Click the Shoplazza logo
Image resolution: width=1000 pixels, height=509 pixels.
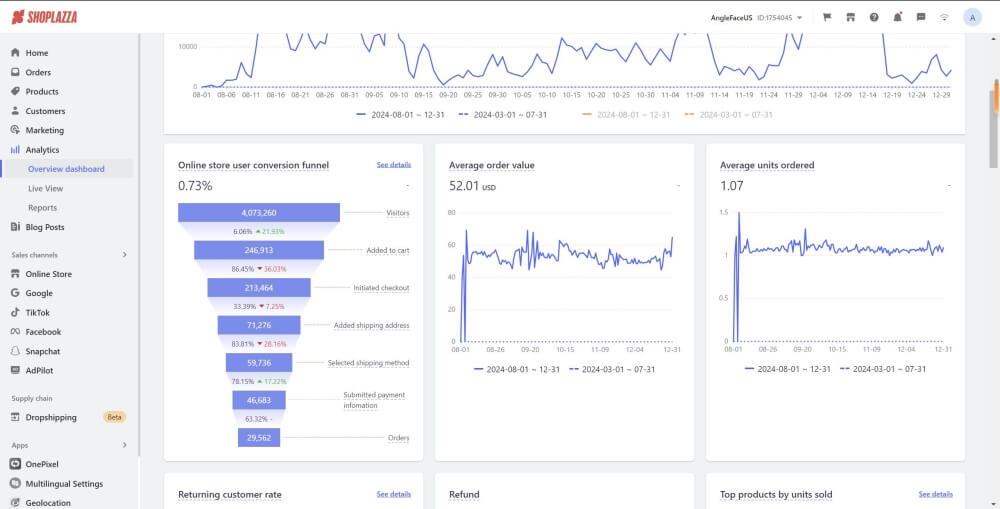click(44, 17)
